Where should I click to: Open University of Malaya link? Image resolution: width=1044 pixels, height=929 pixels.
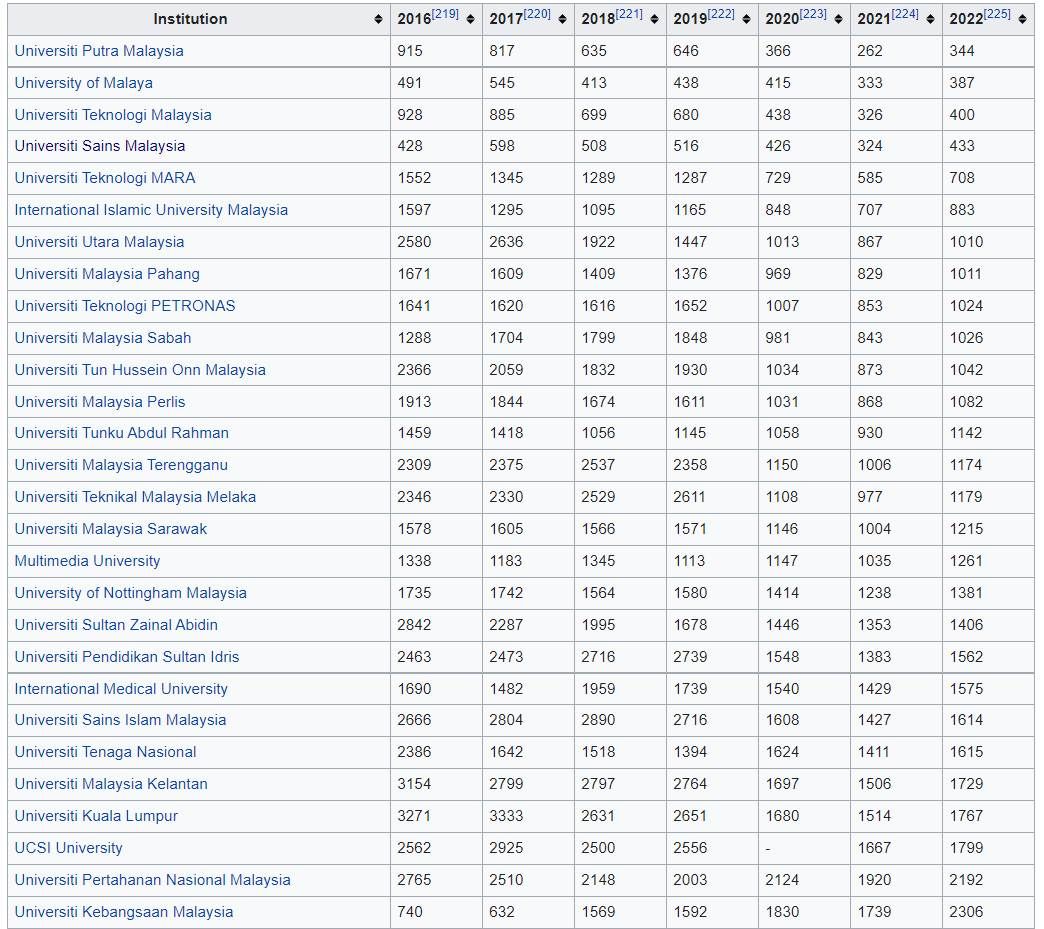coord(83,83)
